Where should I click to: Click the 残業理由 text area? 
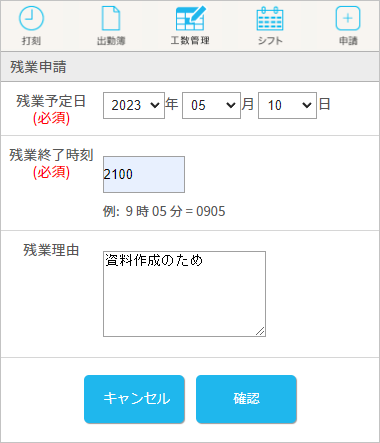click(x=184, y=294)
